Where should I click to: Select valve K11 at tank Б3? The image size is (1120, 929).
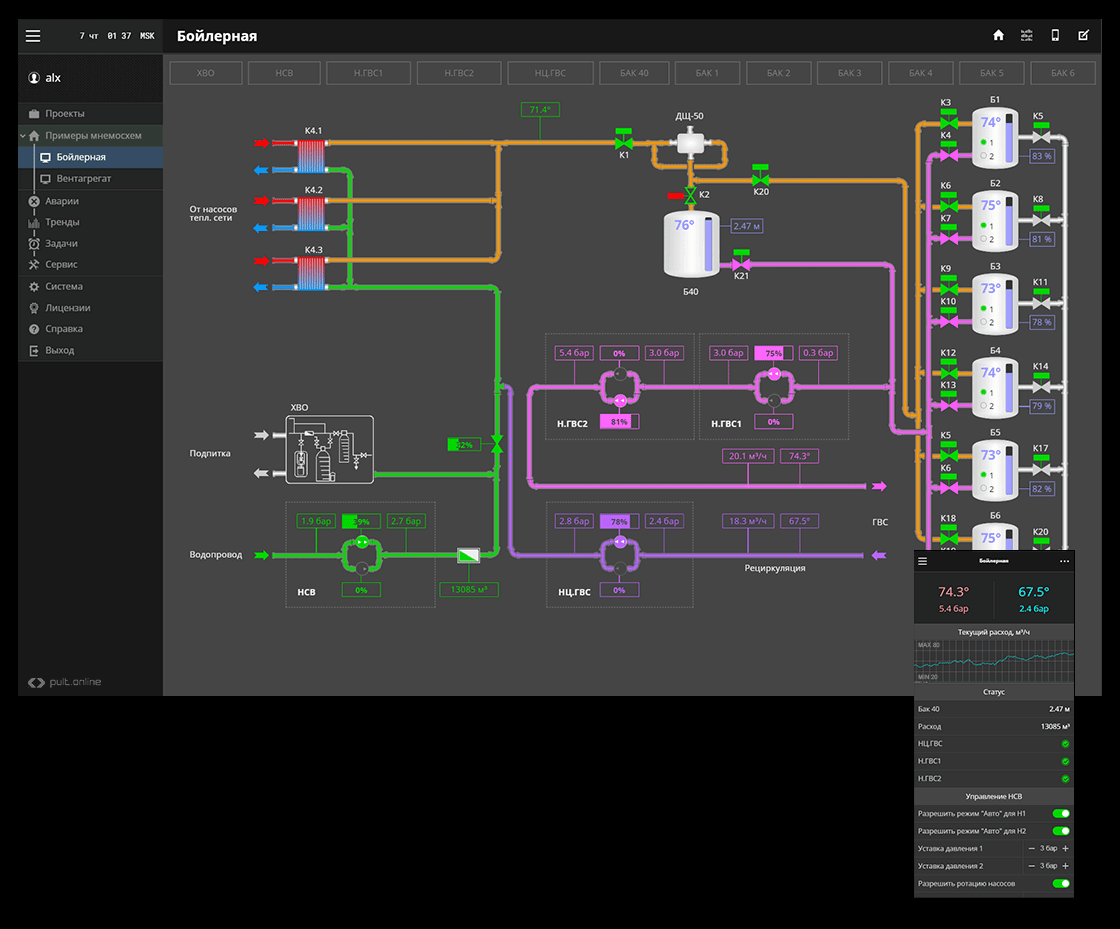click(1041, 300)
